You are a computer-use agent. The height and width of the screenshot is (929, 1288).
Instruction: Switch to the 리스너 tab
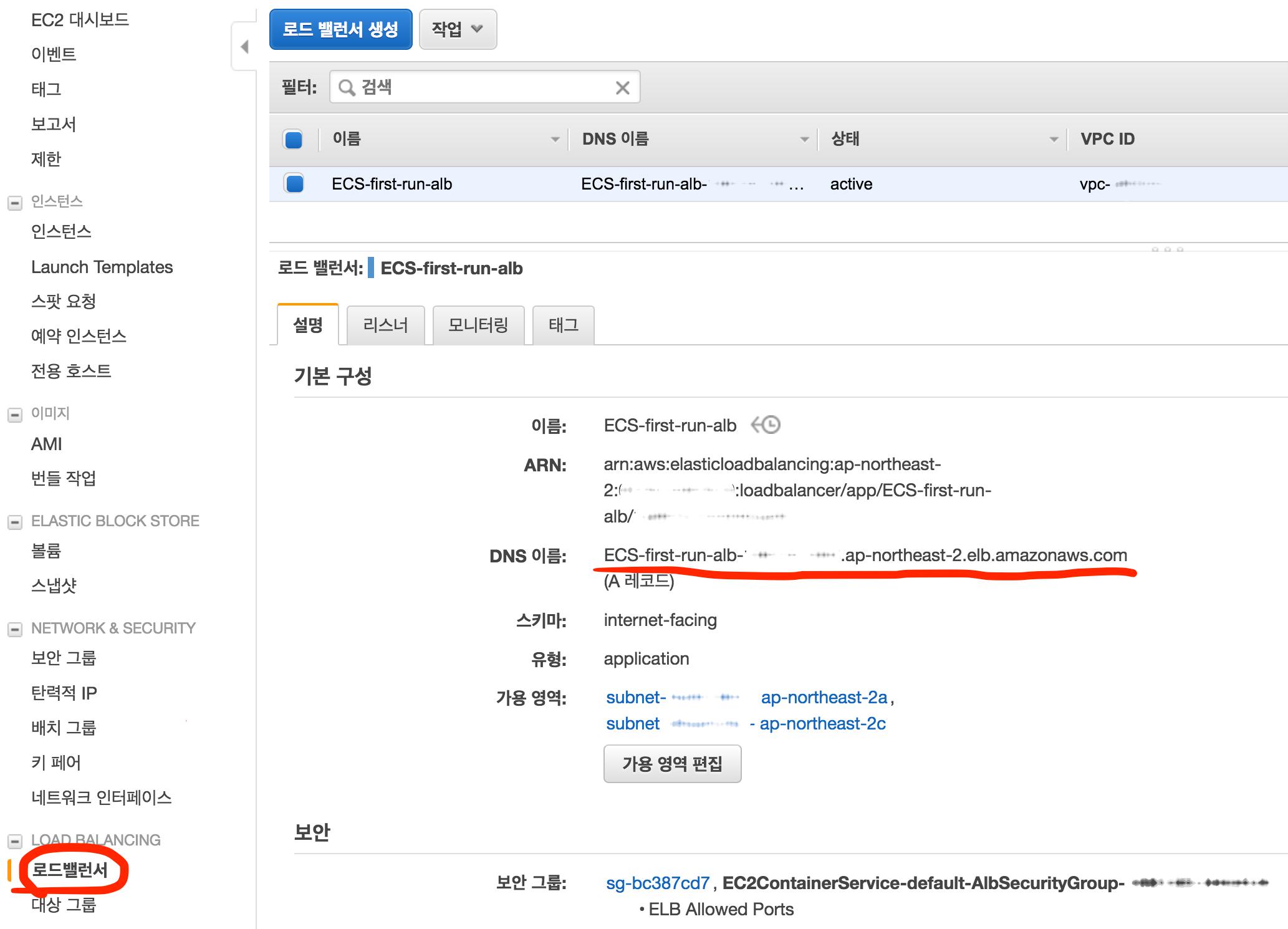point(385,325)
